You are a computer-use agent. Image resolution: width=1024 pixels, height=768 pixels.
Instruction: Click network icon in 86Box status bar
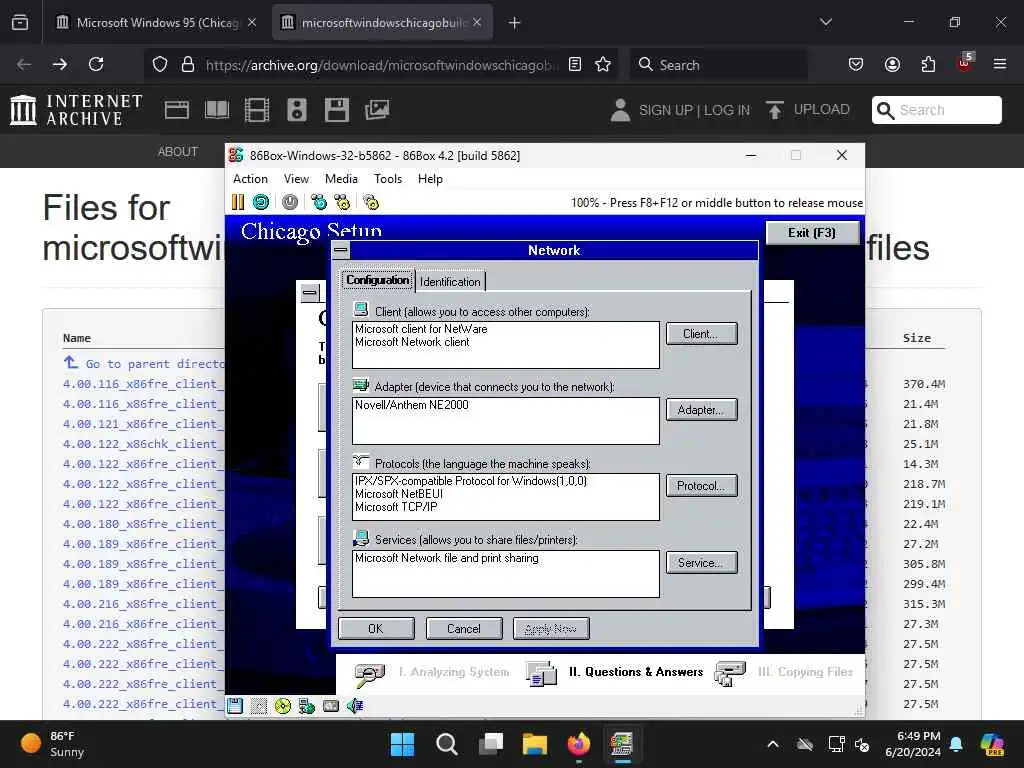[x=306, y=706]
